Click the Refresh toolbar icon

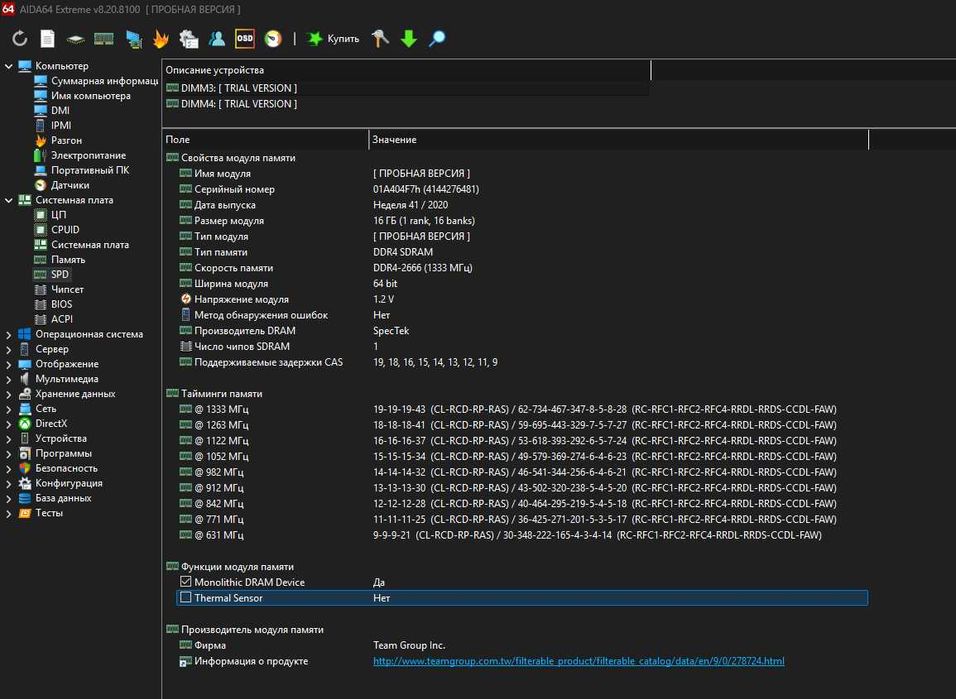[20, 39]
